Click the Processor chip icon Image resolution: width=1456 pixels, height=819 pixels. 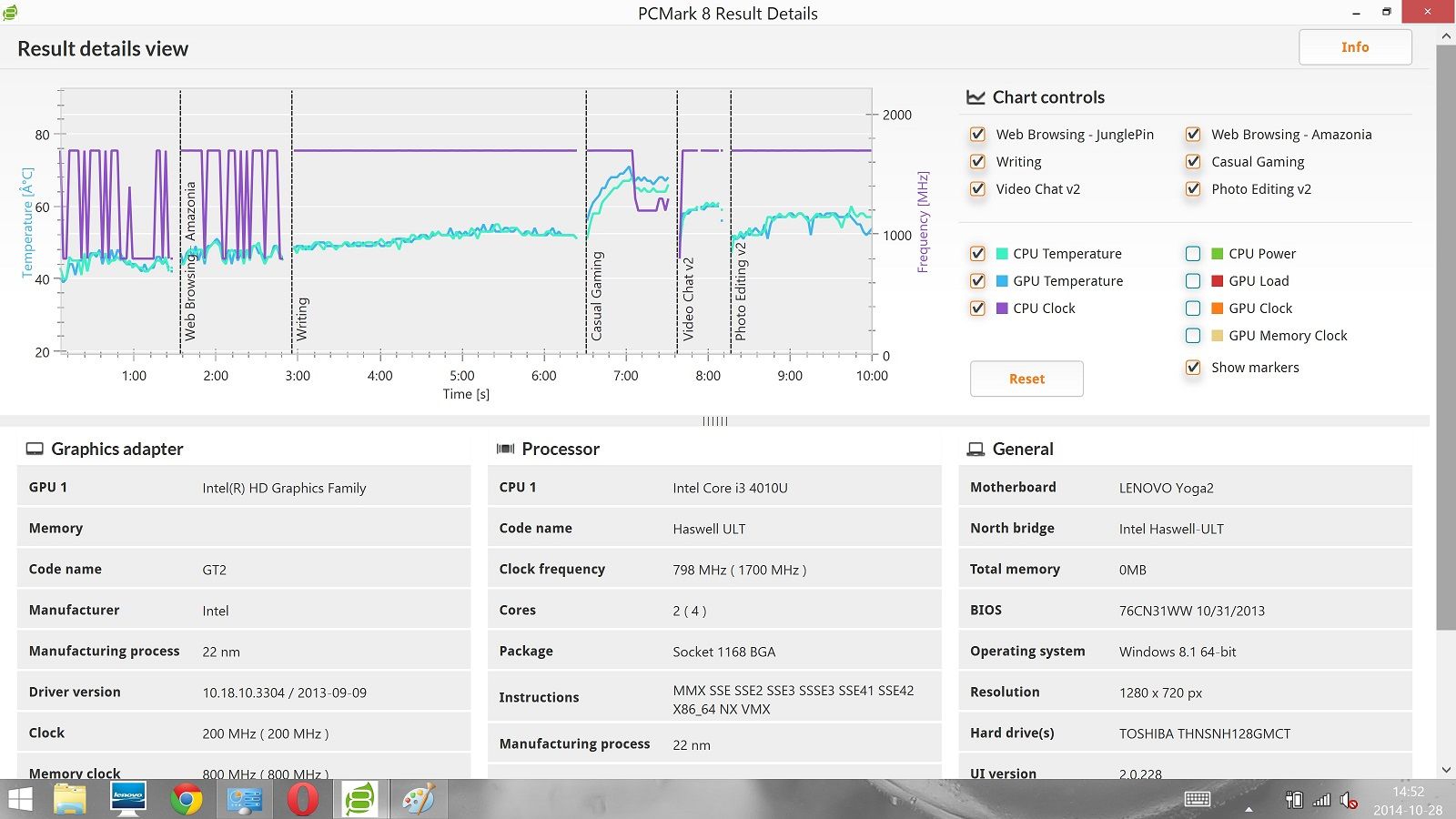[505, 449]
